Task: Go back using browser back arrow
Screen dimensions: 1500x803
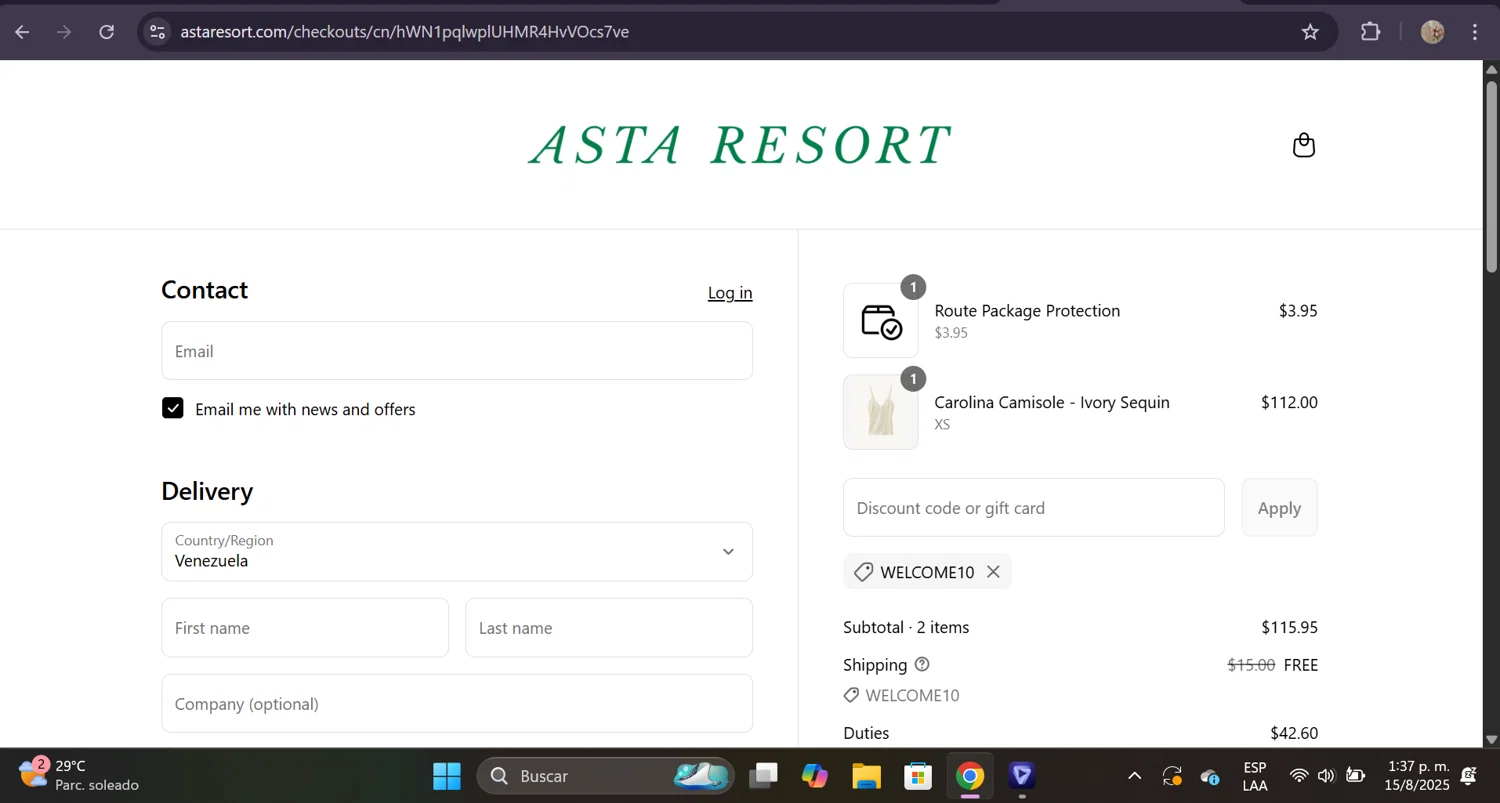Action: [22, 32]
